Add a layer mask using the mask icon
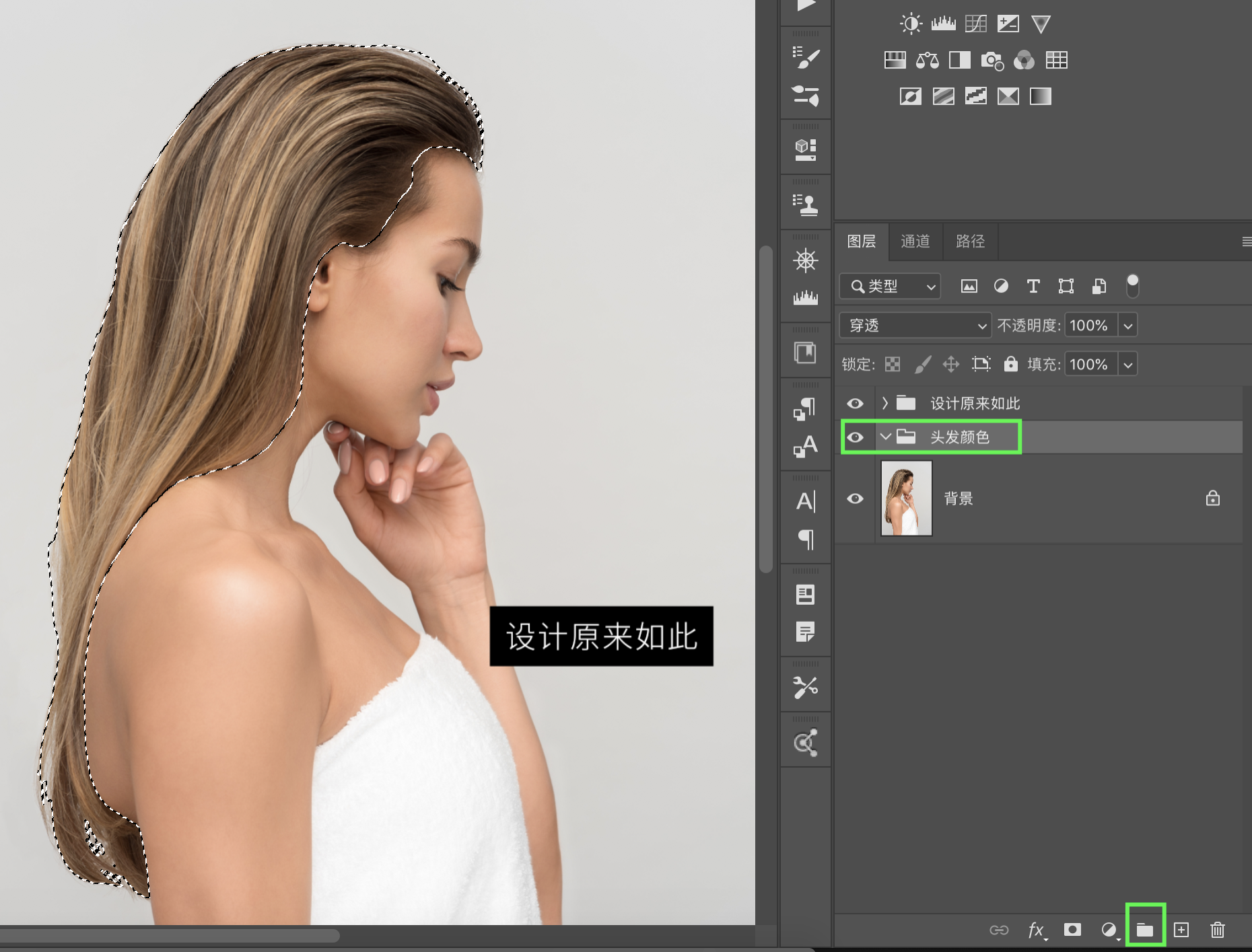Image resolution: width=1252 pixels, height=952 pixels. pos(1072,930)
